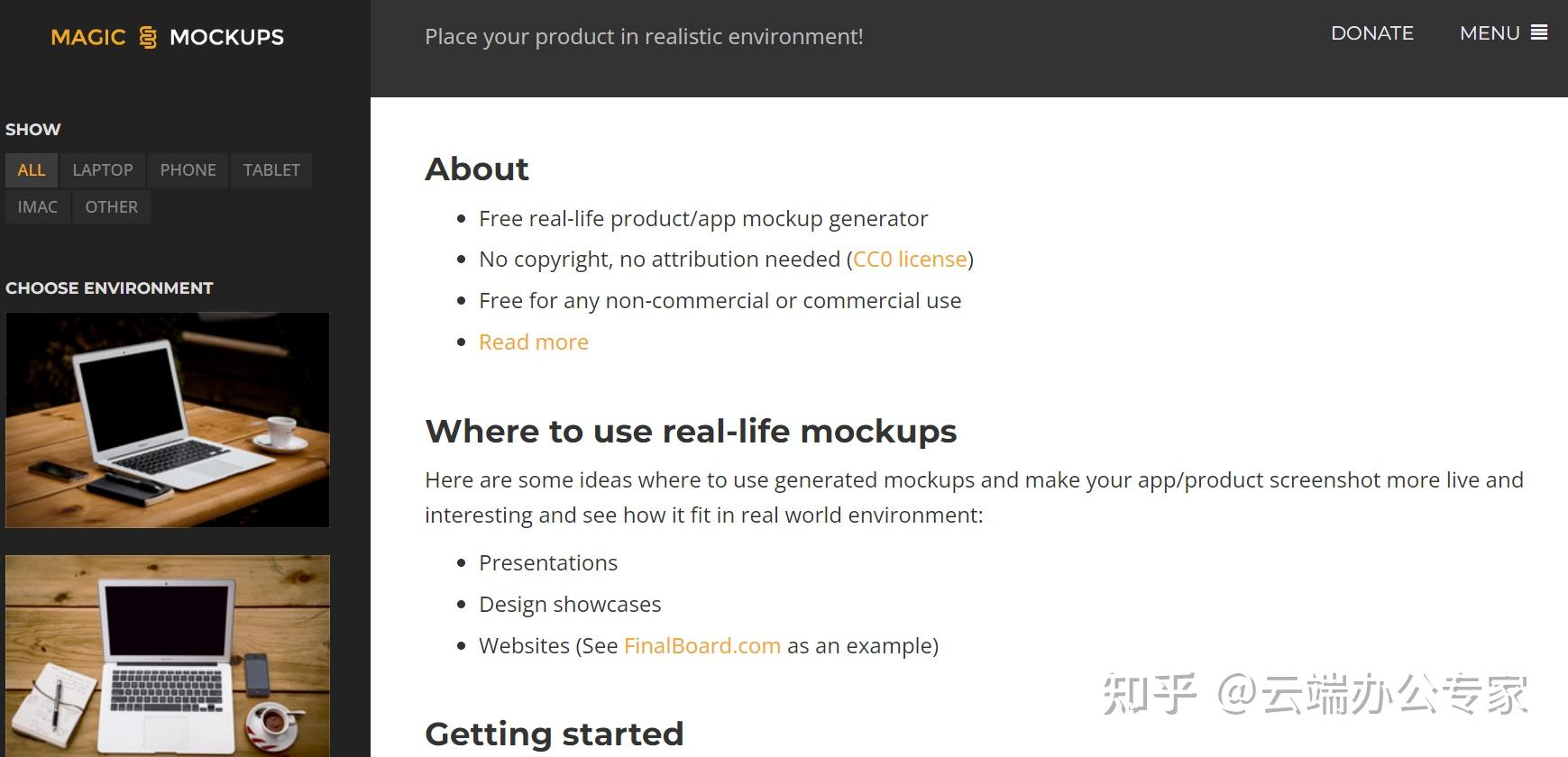
Task: Follow the Read more link
Action: pyautogui.click(x=534, y=342)
